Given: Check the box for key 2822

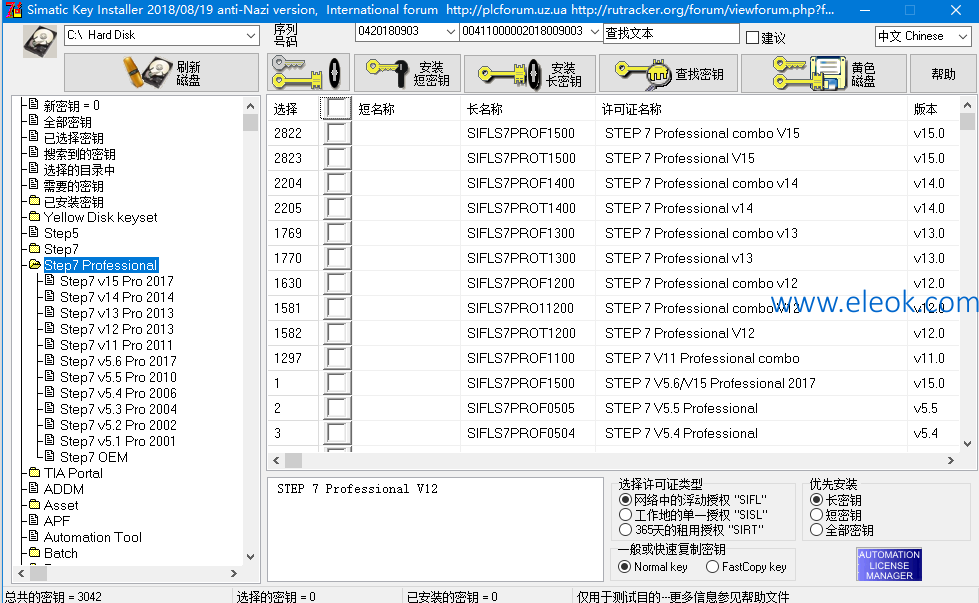Looking at the screenshot, I should click(x=337, y=133).
